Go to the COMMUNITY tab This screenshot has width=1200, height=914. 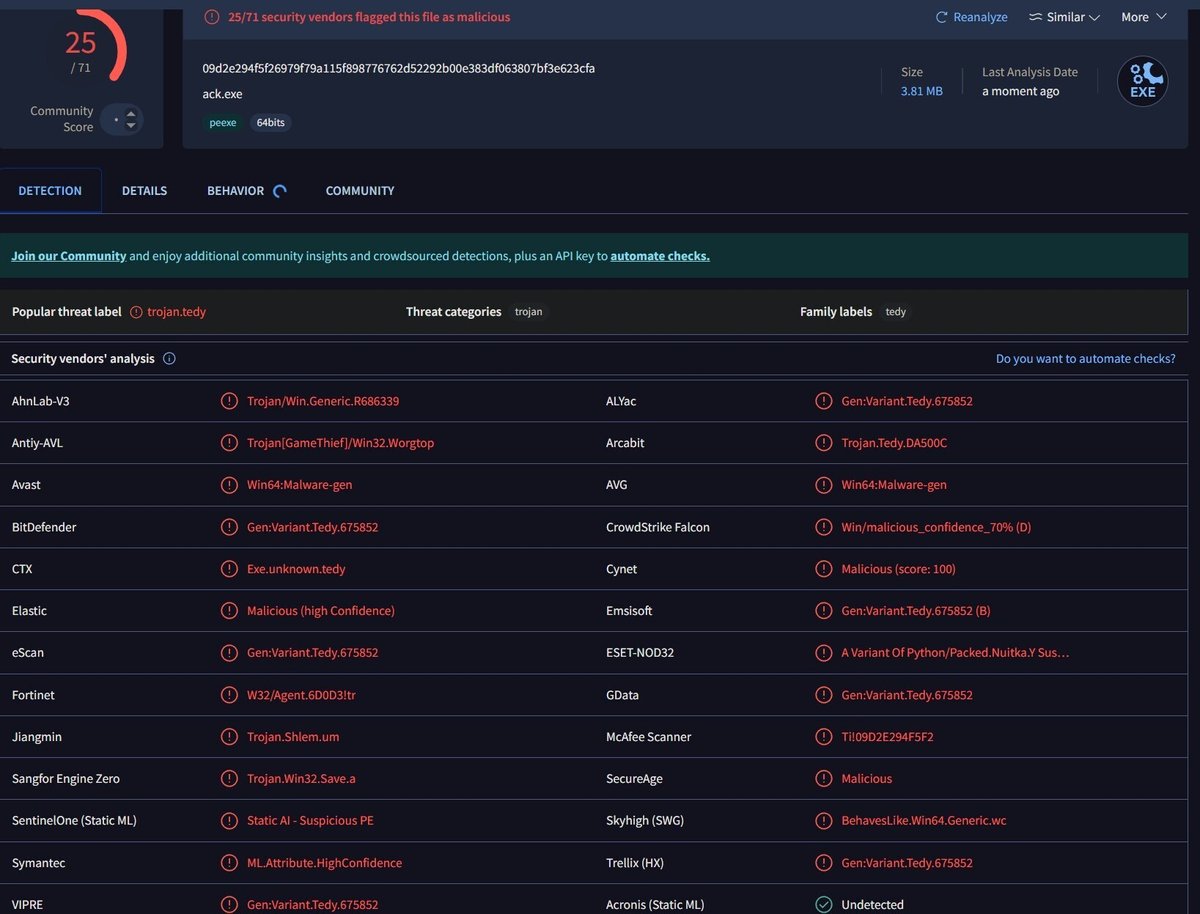click(x=360, y=191)
